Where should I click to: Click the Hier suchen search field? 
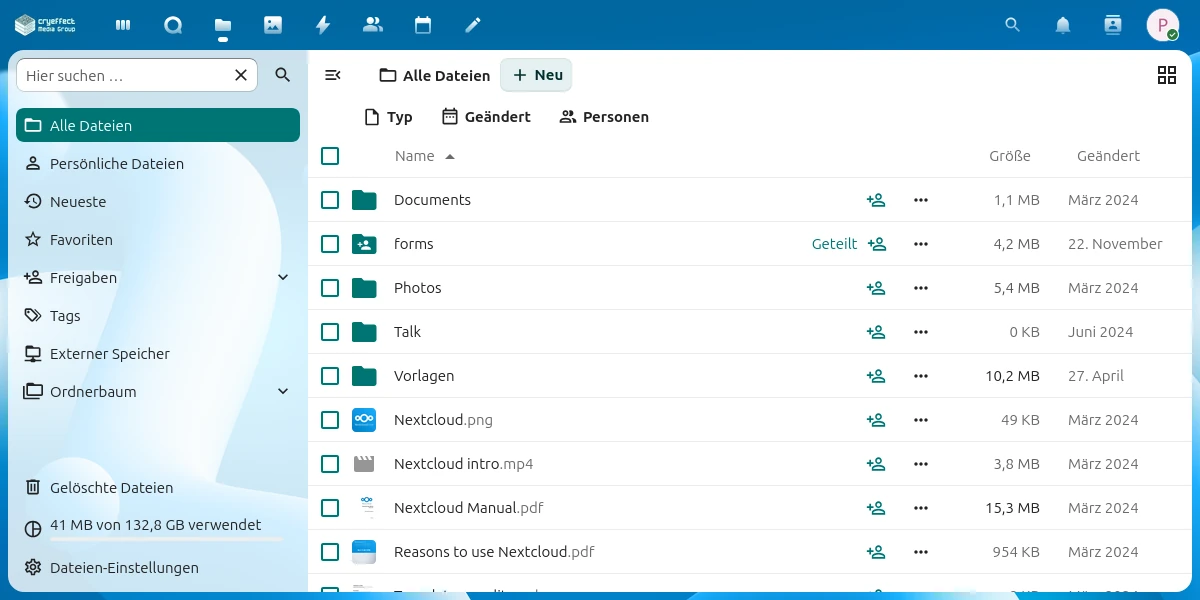[x=125, y=75]
